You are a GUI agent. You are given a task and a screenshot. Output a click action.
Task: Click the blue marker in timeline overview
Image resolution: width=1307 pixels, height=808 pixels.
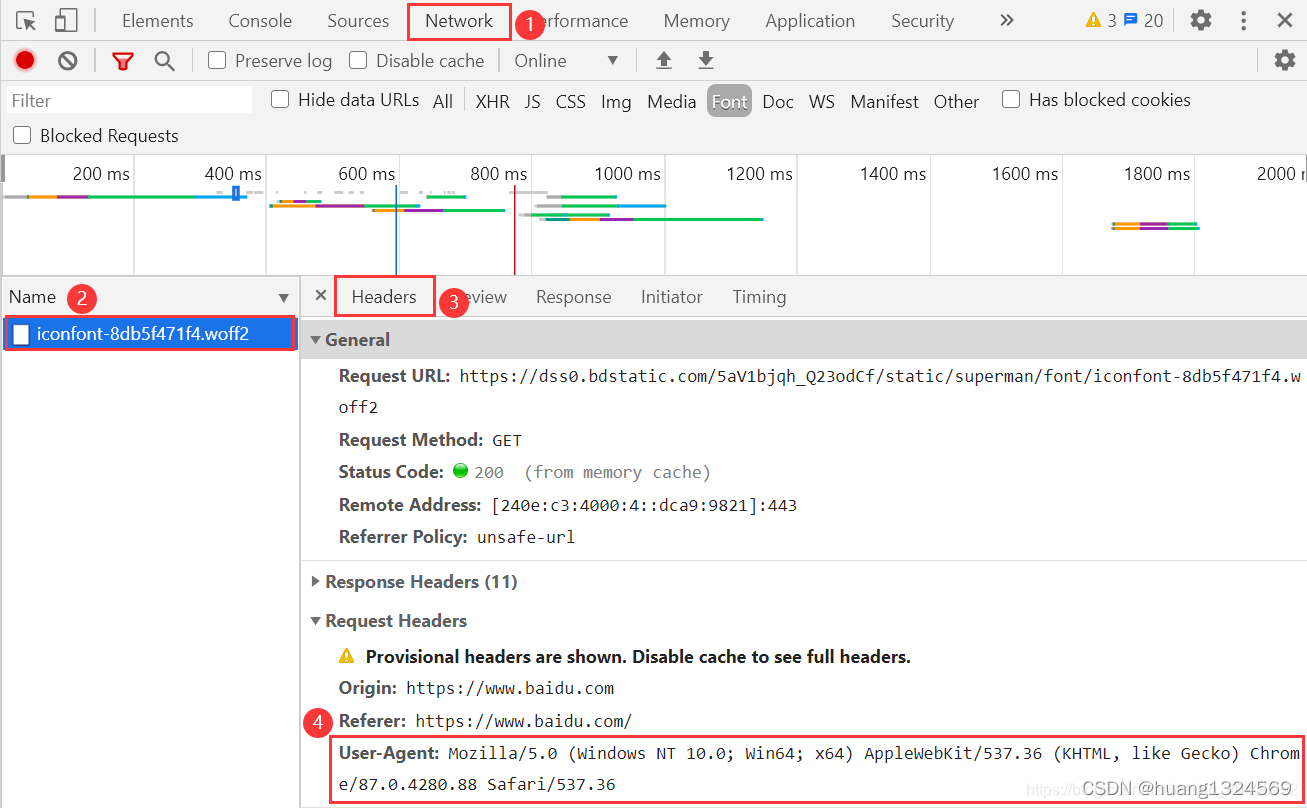(236, 192)
